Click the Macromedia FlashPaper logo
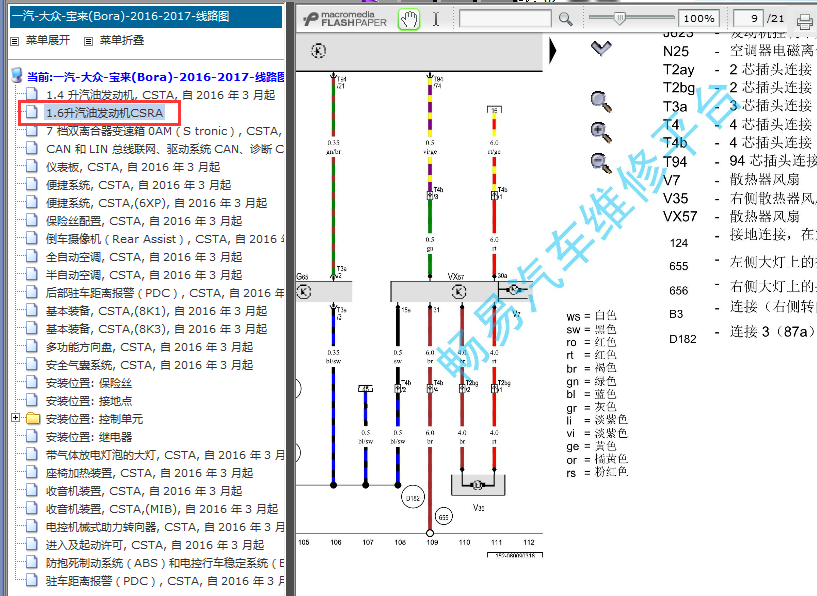The width and height of the screenshot is (817, 596). coord(345,19)
